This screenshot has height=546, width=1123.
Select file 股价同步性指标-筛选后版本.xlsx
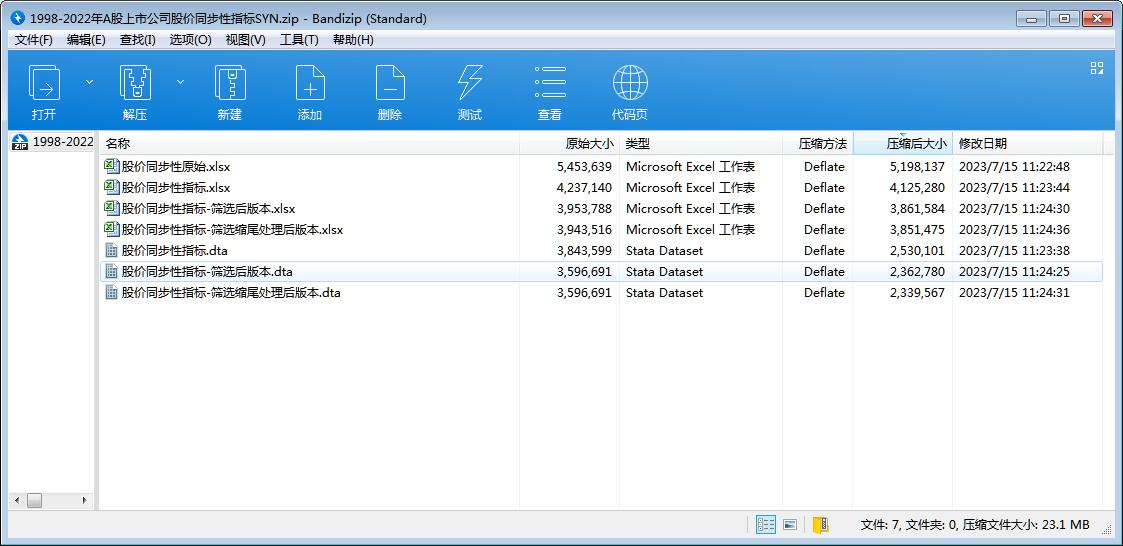[x=208, y=209]
